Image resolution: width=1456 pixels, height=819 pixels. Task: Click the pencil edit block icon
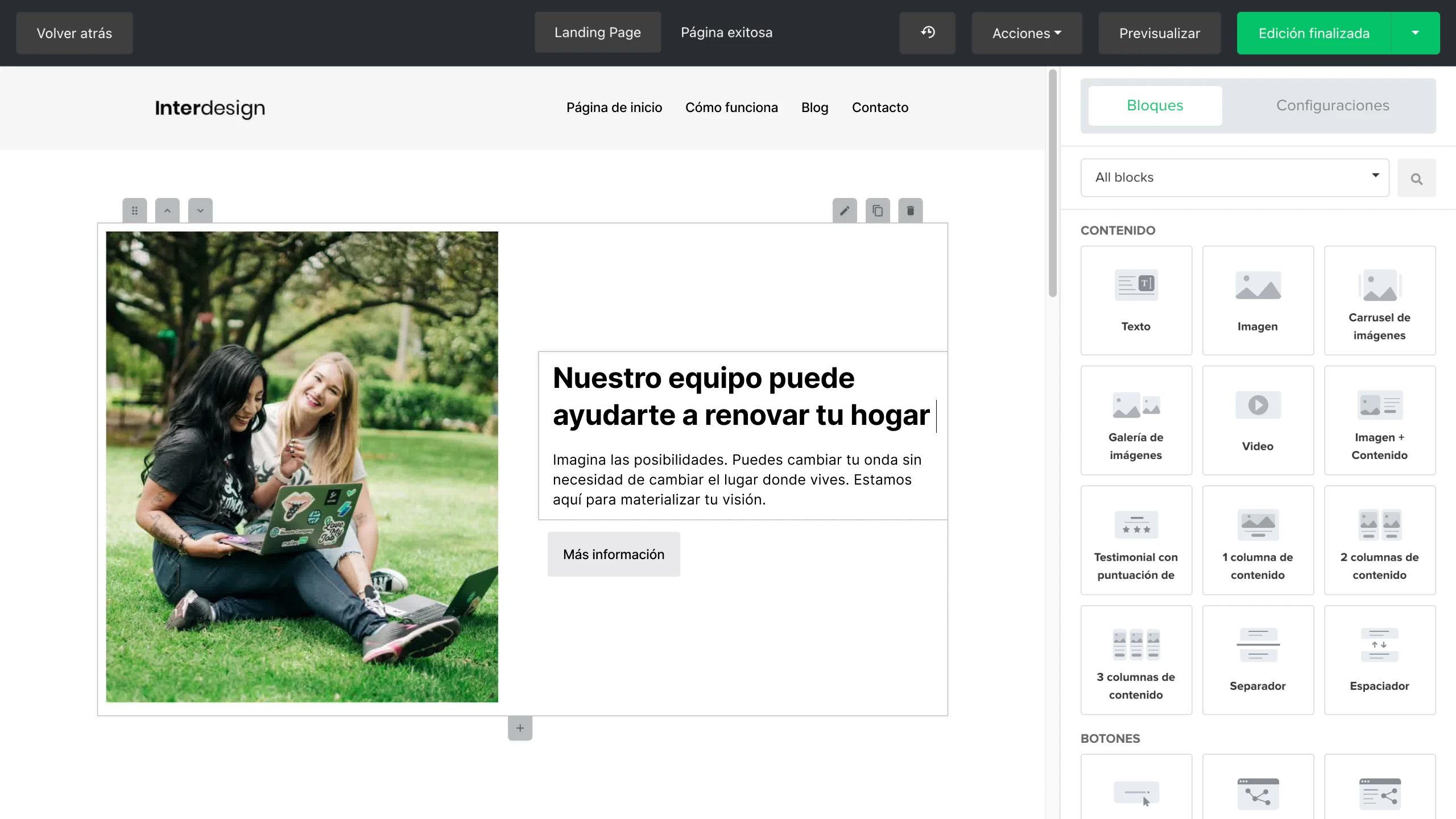point(845,211)
